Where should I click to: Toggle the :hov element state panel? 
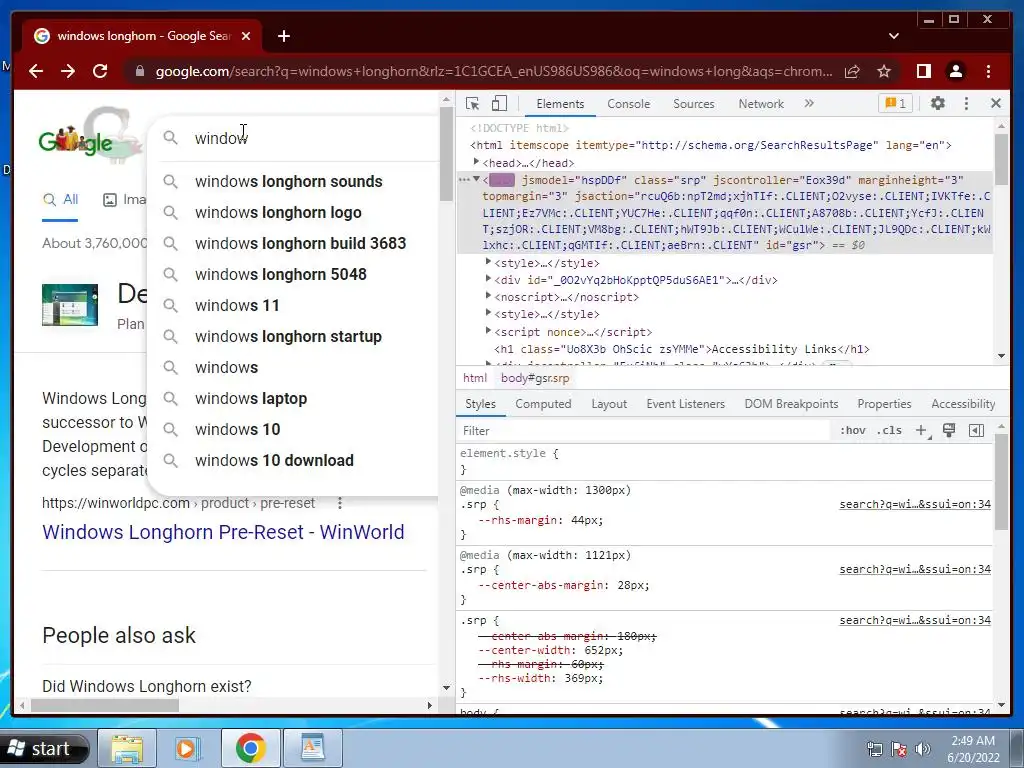[x=852, y=430]
